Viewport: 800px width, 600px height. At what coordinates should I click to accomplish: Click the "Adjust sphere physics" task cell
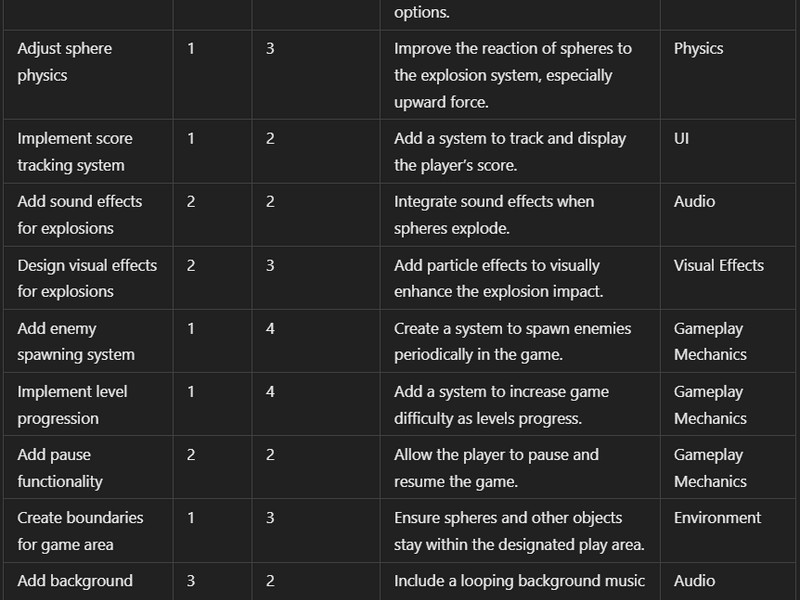(65, 62)
